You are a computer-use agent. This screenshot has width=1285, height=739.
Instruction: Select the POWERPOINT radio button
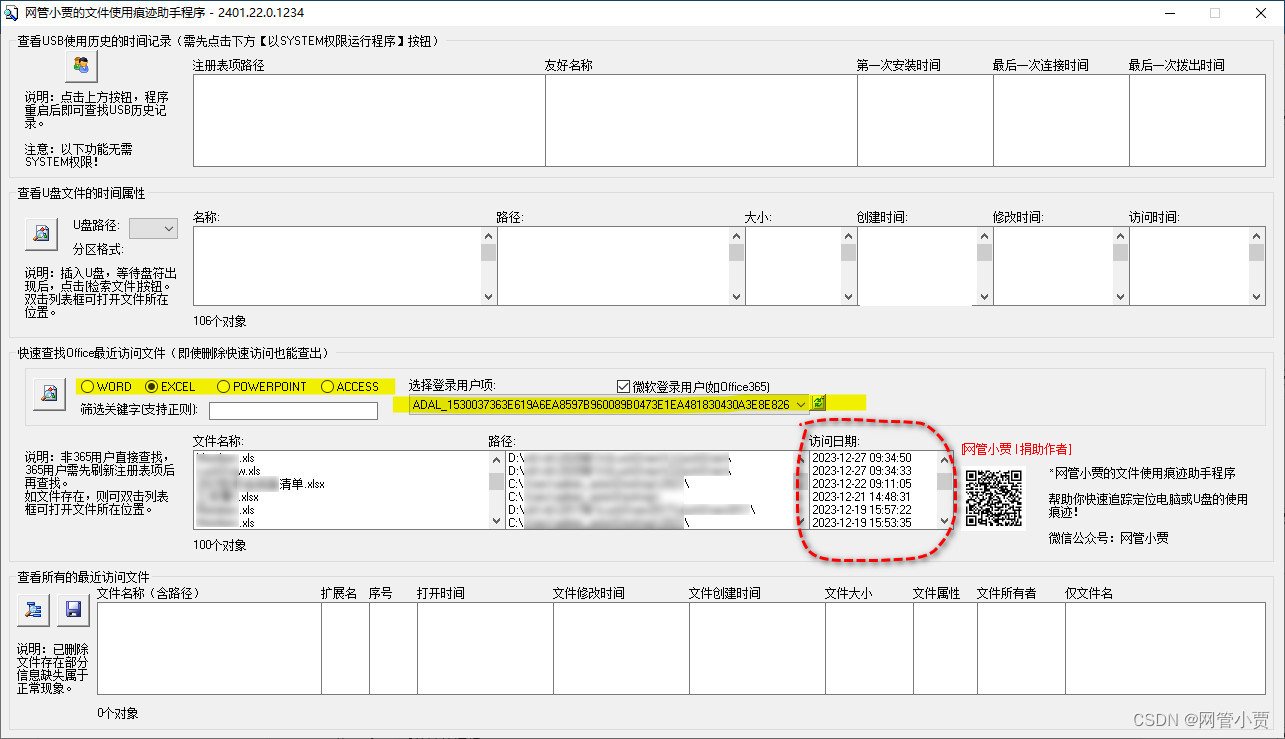tap(262, 387)
